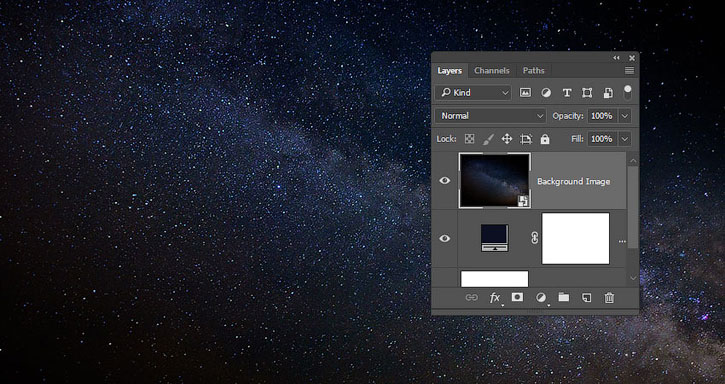
Task: Switch to the Channels tab
Action: (x=492, y=71)
